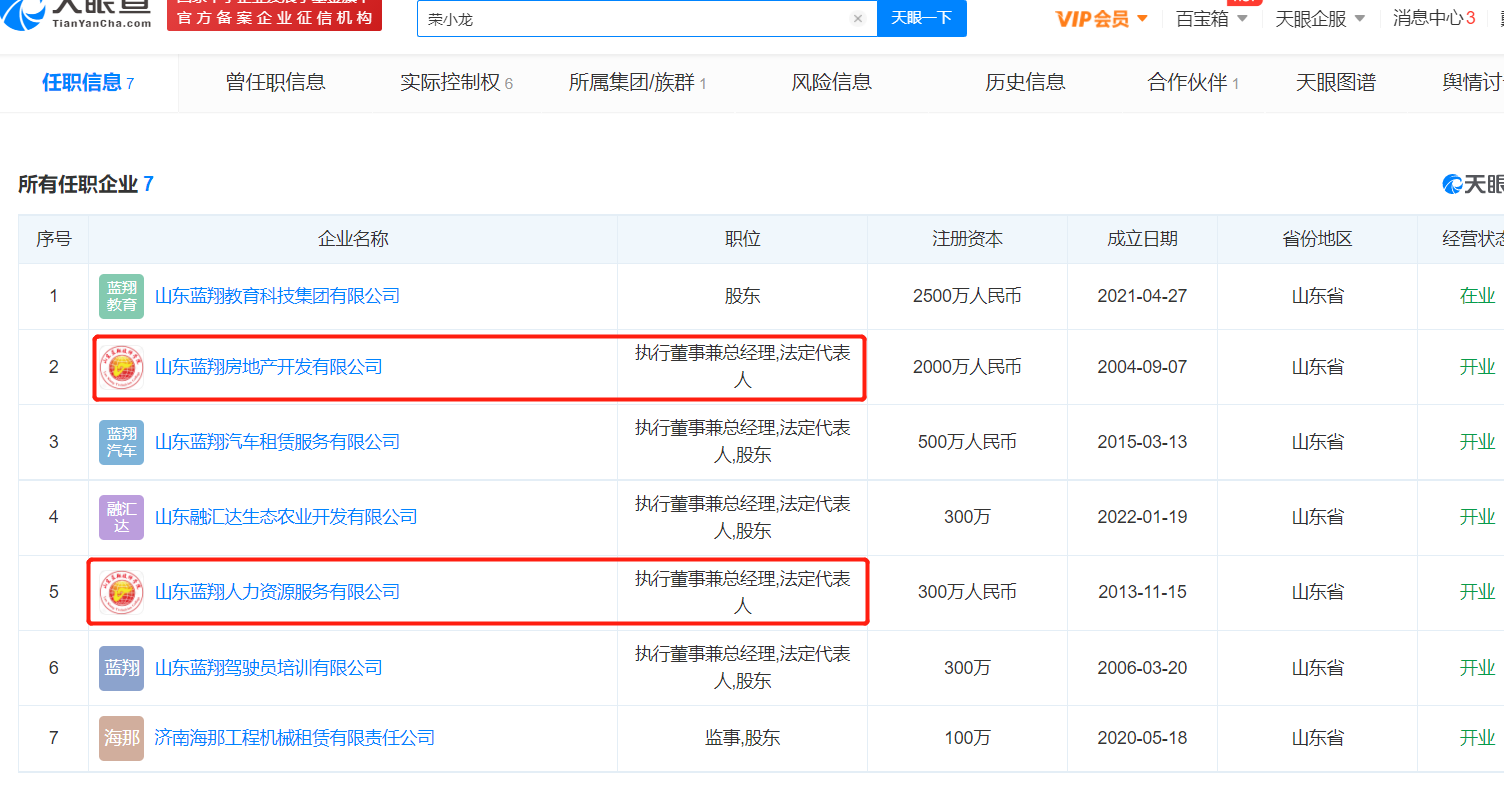Screen dimensions: 1504x793
Task: Click the search input containing 荣小龙
Action: [x=630, y=18]
